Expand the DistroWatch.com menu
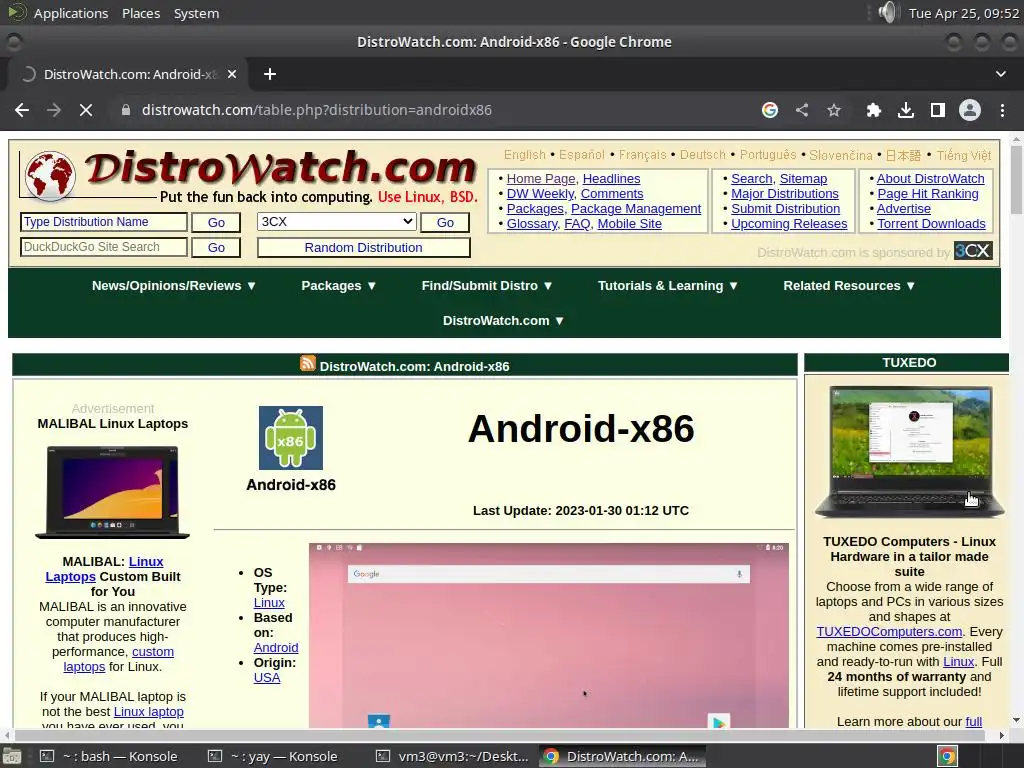 [504, 321]
